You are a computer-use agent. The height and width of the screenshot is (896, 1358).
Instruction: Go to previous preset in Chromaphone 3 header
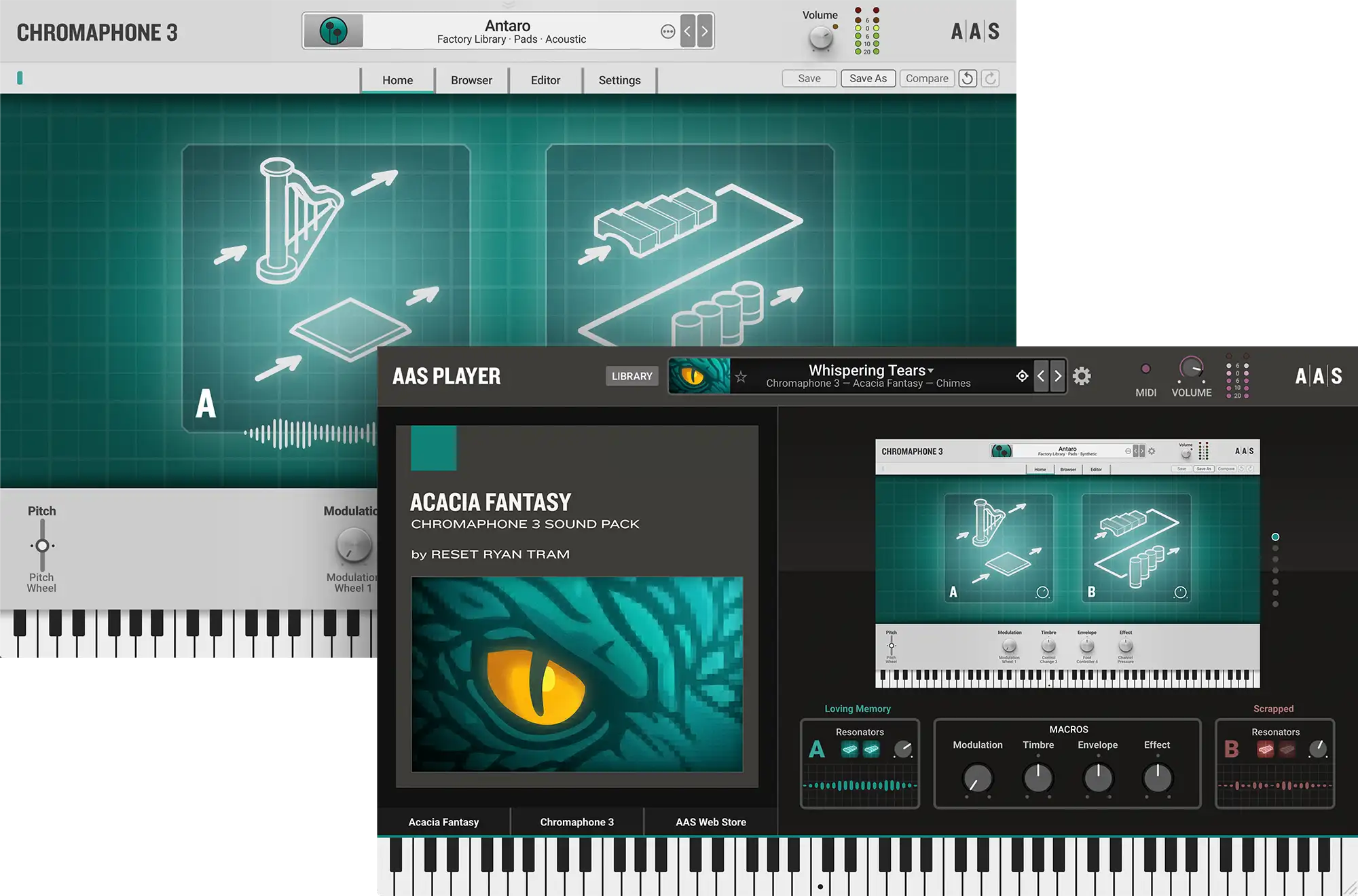[688, 31]
